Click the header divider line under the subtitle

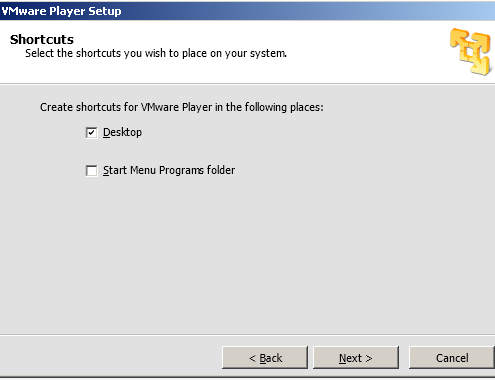(x=247, y=84)
